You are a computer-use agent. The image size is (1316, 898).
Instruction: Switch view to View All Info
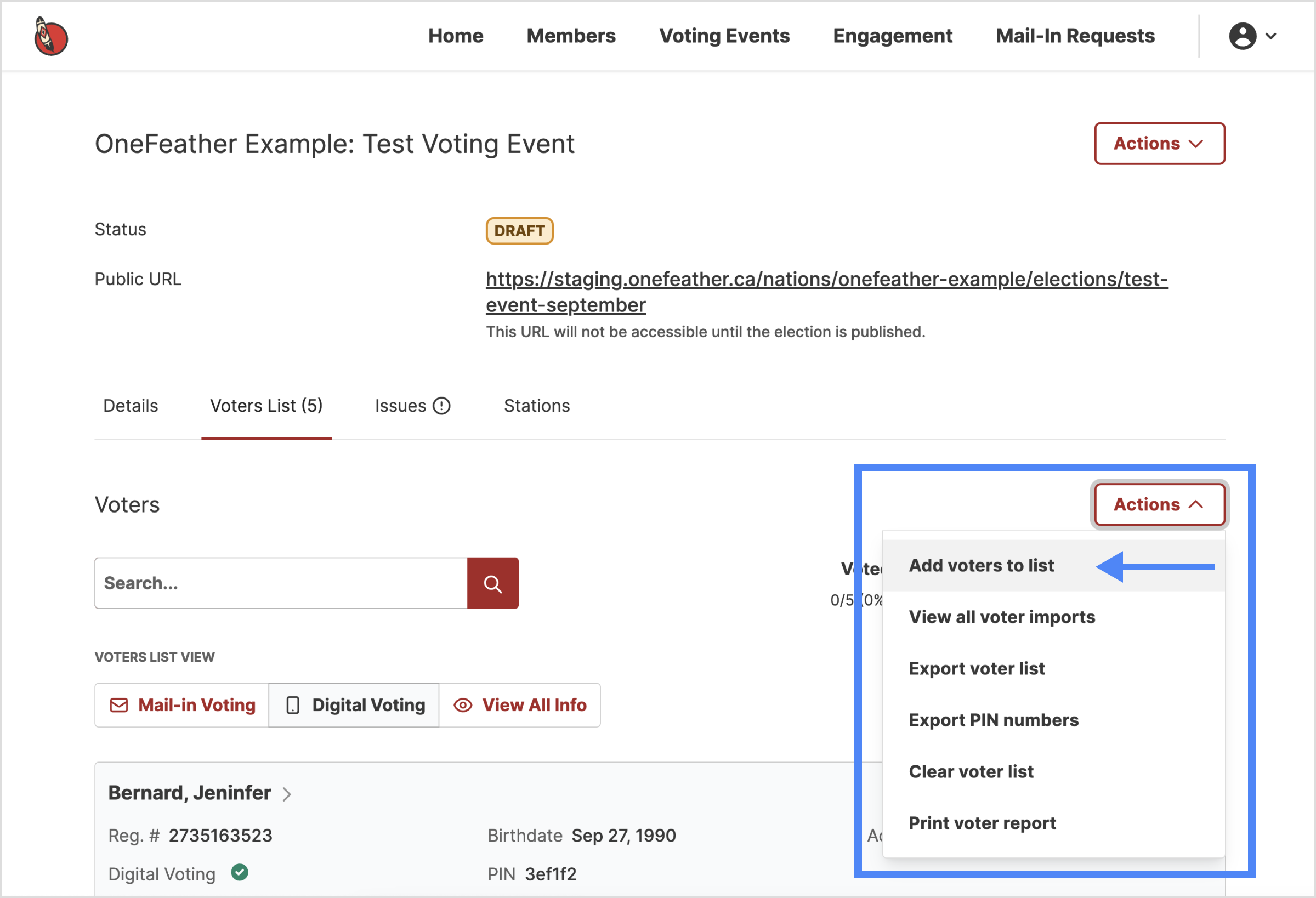tap(520, 706)
